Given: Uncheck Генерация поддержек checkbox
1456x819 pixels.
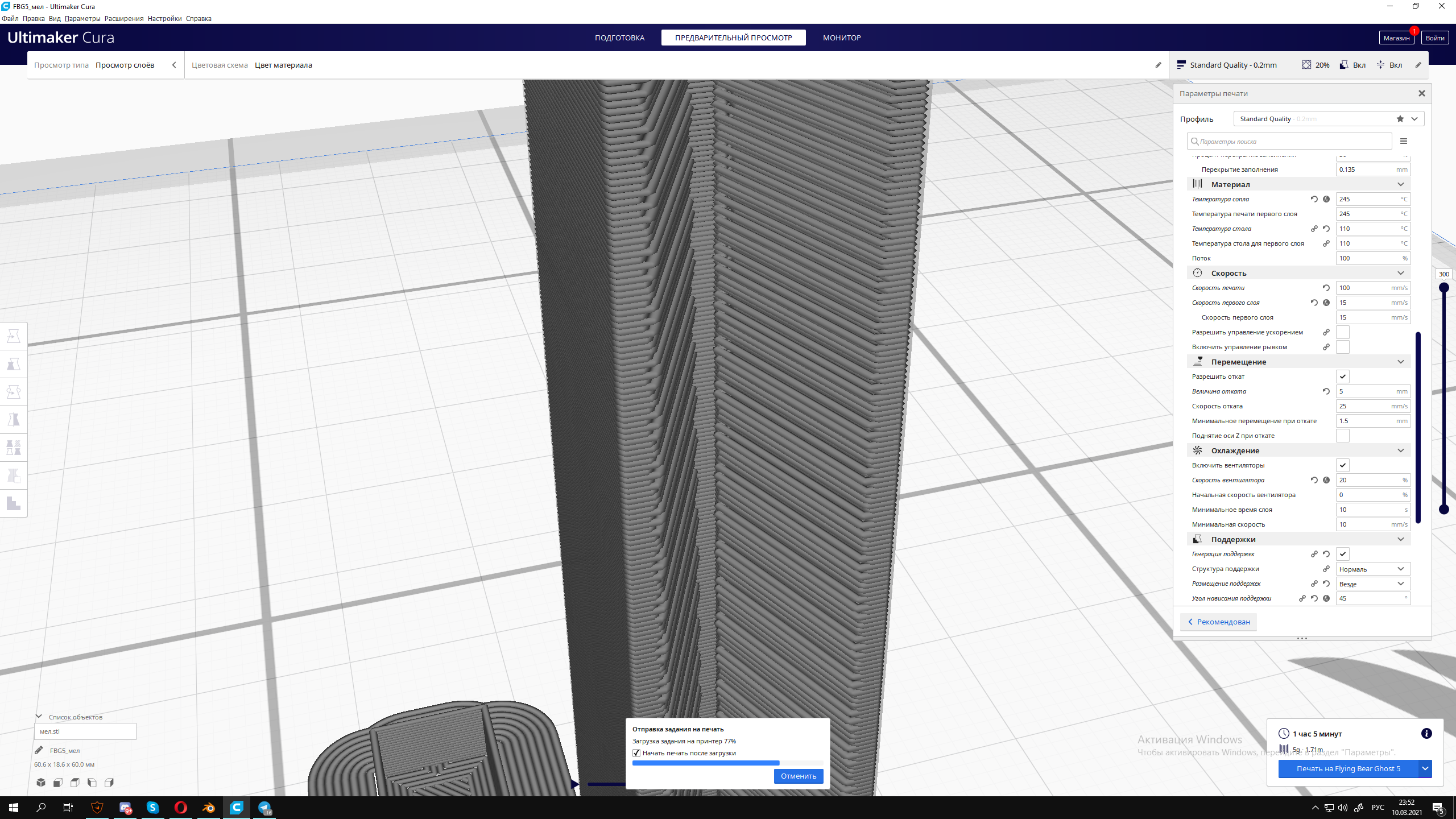Looking at the screenshot, I should (x=1343, y=554).
